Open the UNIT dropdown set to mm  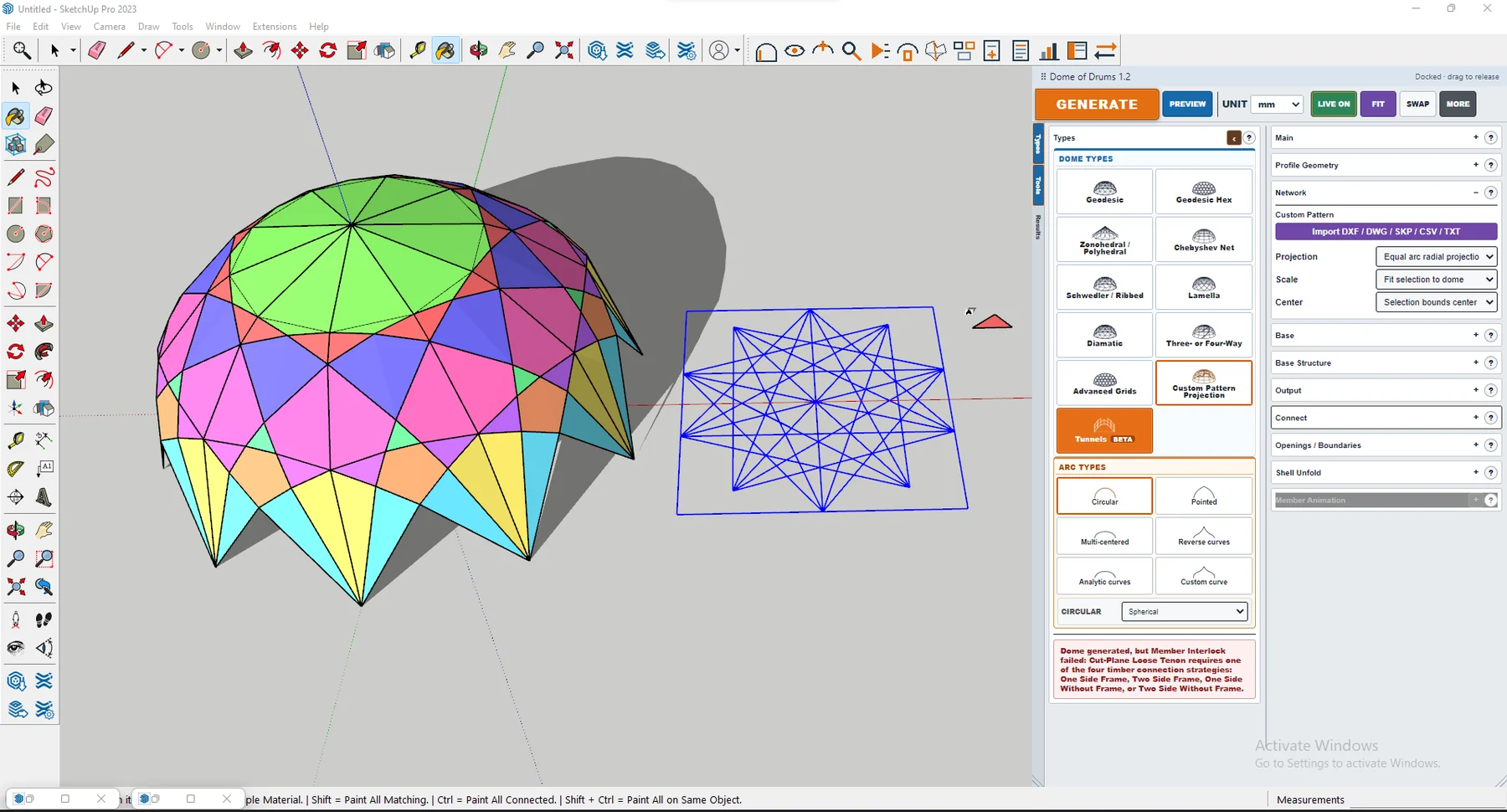point(1278,104)
